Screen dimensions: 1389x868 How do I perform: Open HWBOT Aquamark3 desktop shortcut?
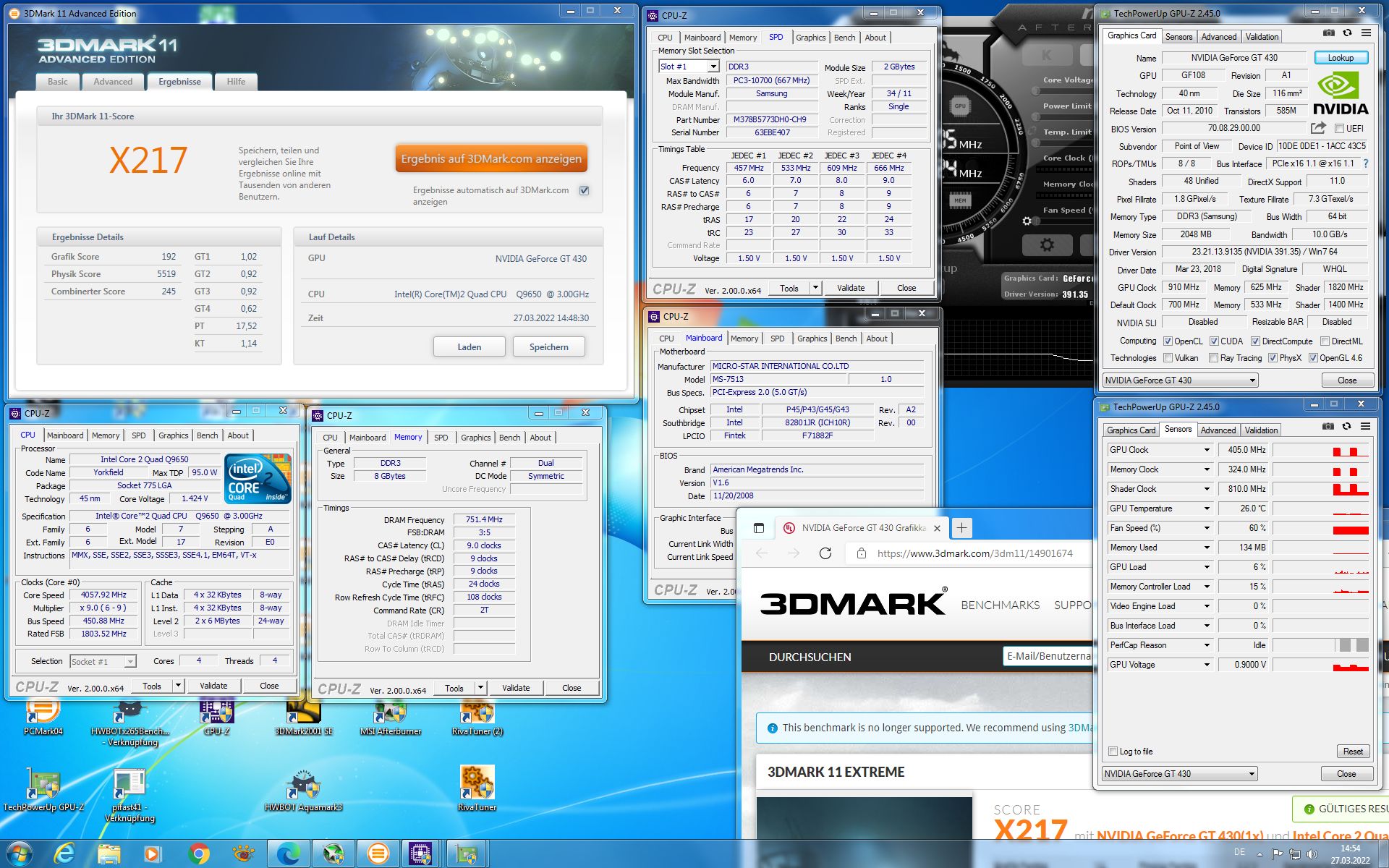[303, 789]
